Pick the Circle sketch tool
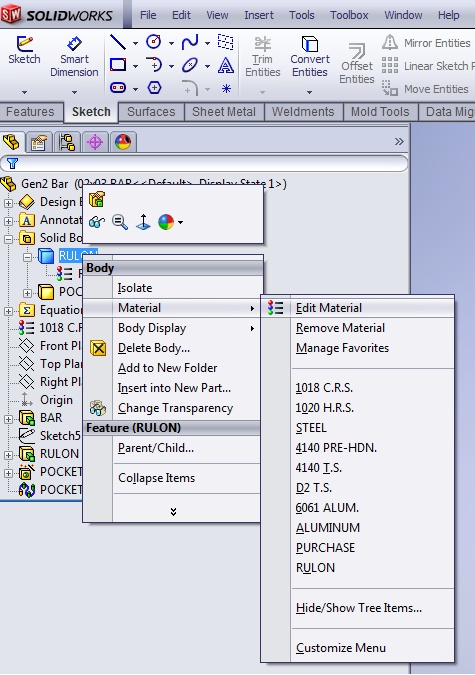Screen dimensions: 475x675 (154, 42)
